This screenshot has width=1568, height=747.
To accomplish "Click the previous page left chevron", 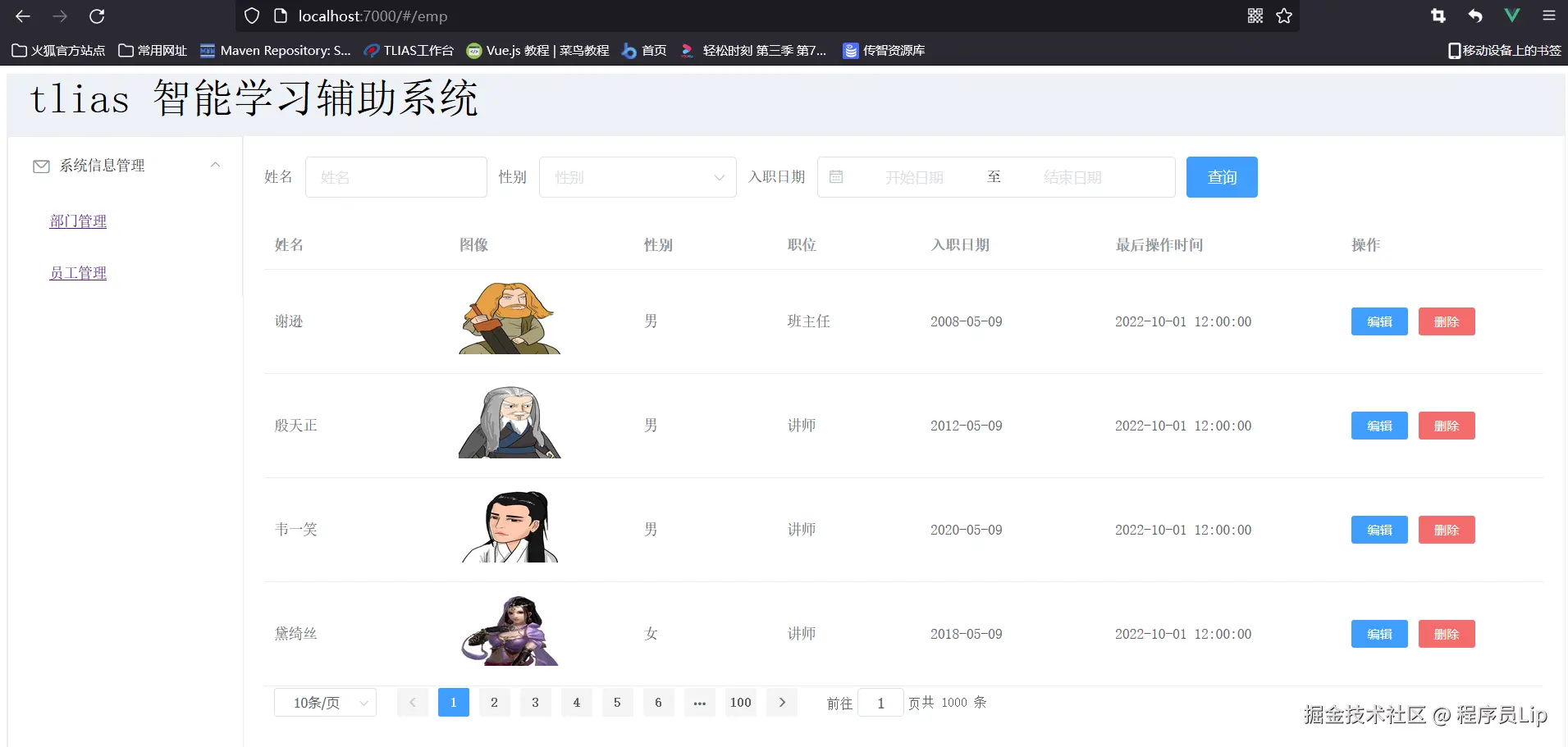I will tap(413, 703).
